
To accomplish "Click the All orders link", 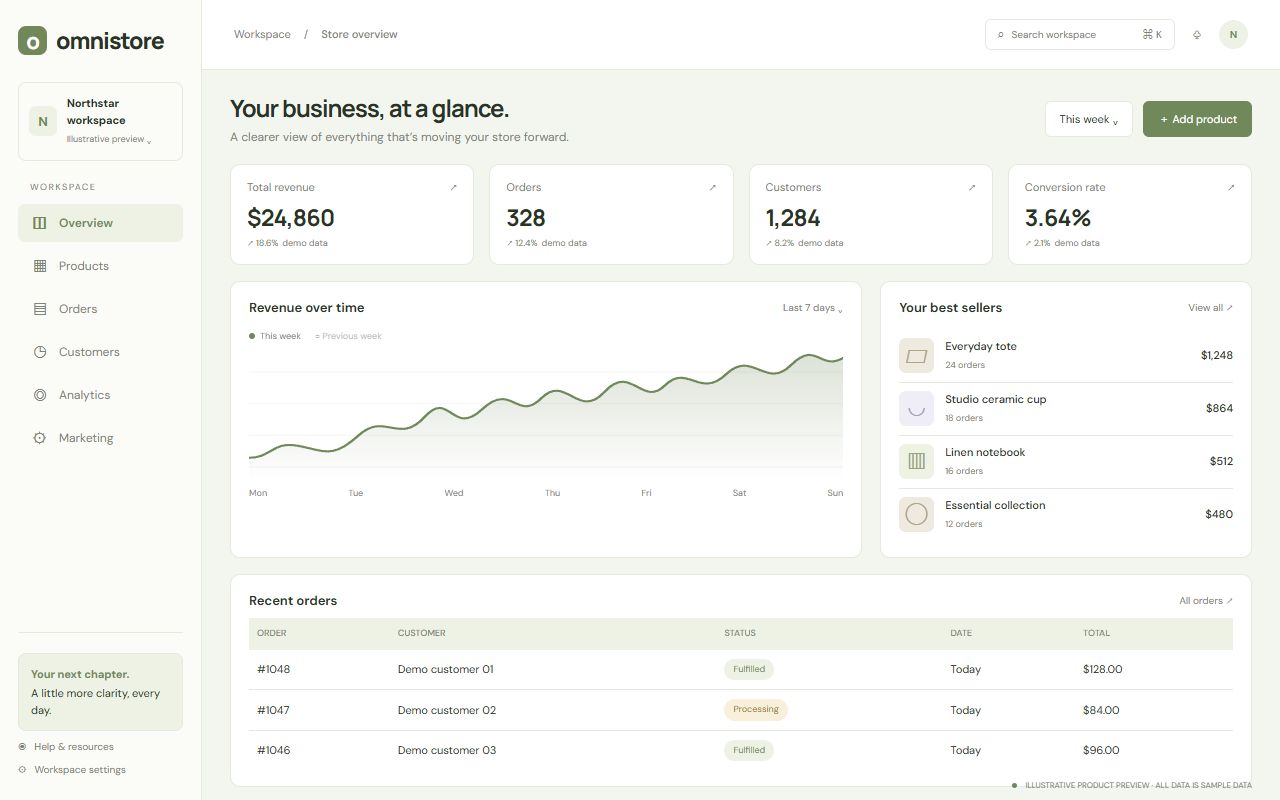I will tap(1206, 601).
